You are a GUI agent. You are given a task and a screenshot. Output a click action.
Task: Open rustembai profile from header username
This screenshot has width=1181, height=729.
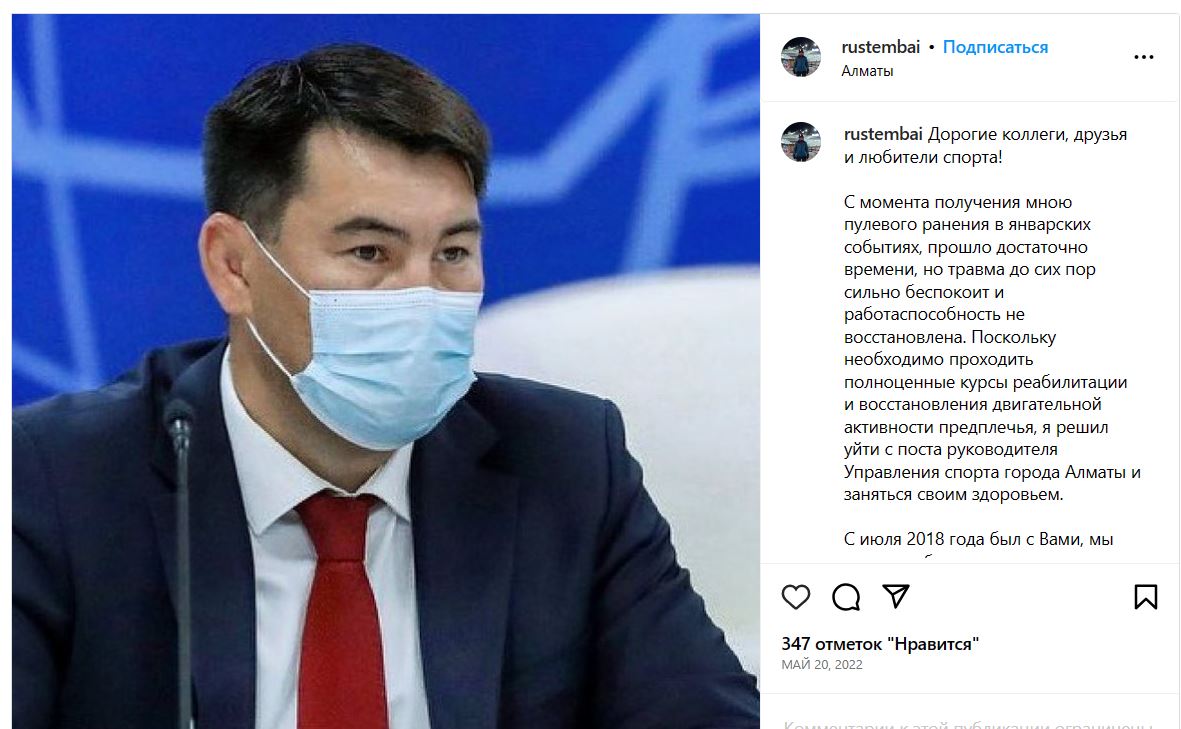pyautogui.click(x=880, y=47)
